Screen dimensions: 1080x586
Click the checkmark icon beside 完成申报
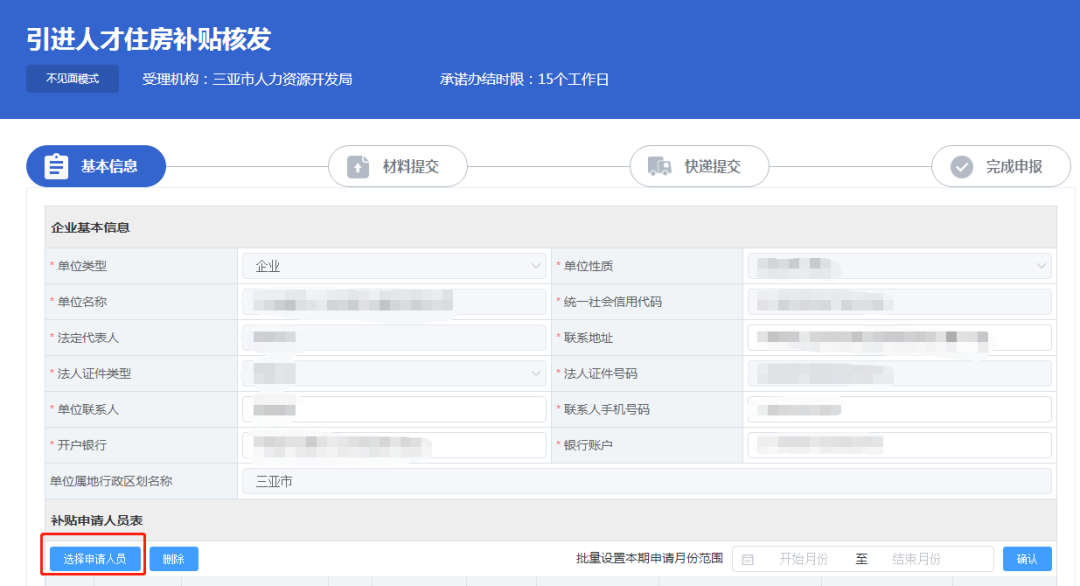[963, 166]
